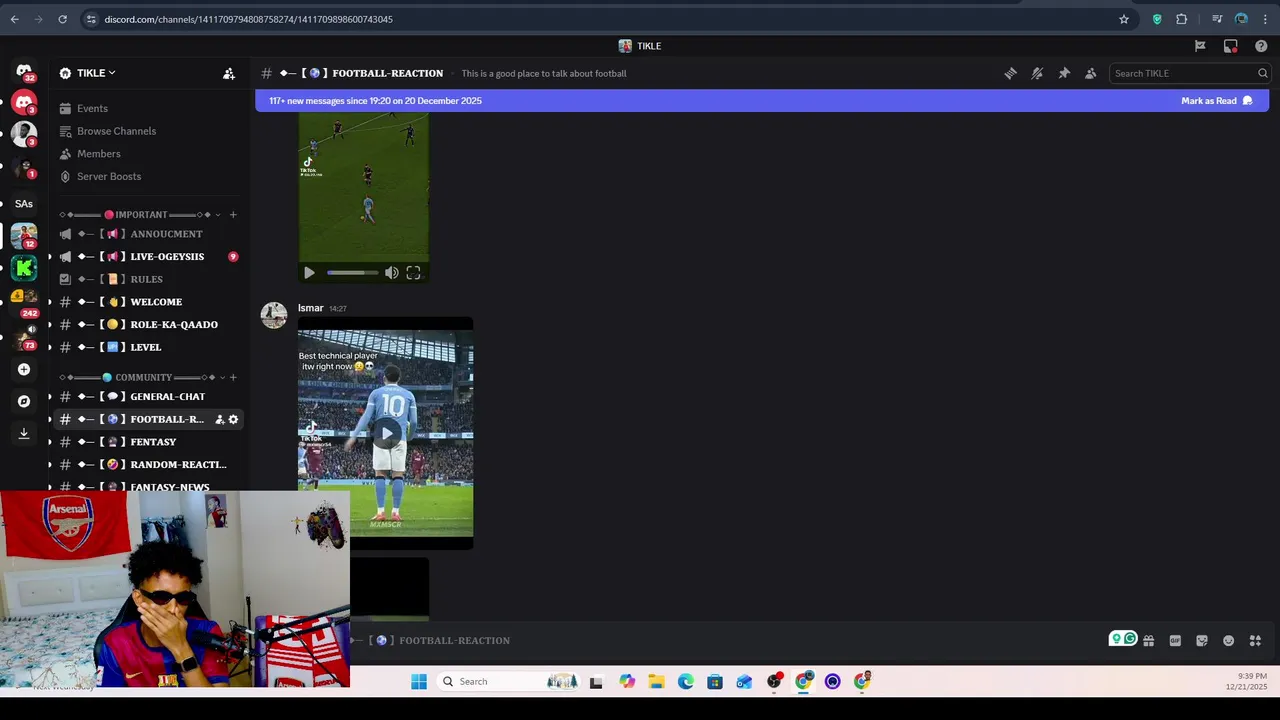Click edit channel gear on FOOTBALL-REACTION

coord(233,419)
